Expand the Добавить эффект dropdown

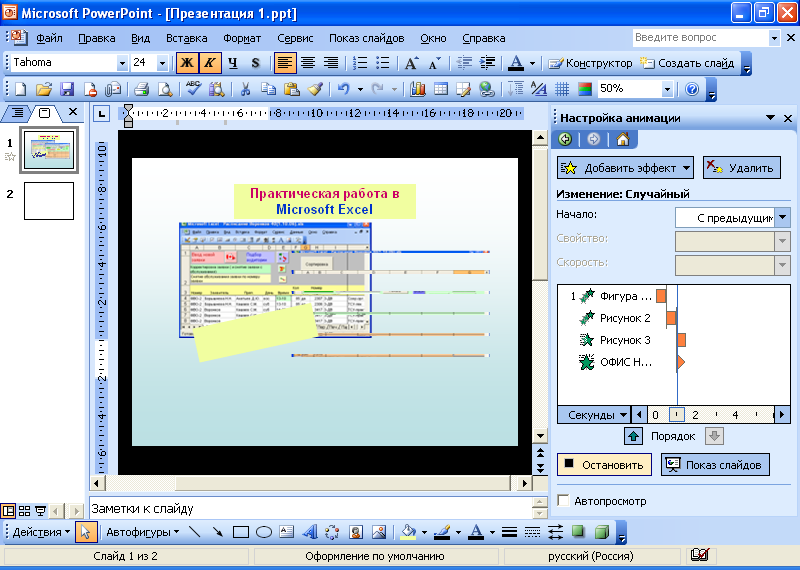coord(686,168)
